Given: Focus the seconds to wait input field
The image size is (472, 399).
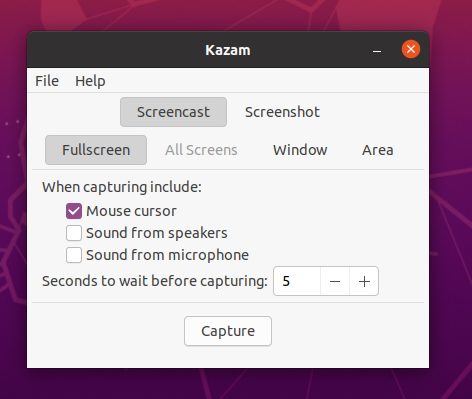Looking at the screenshot, I should (297, 281).
